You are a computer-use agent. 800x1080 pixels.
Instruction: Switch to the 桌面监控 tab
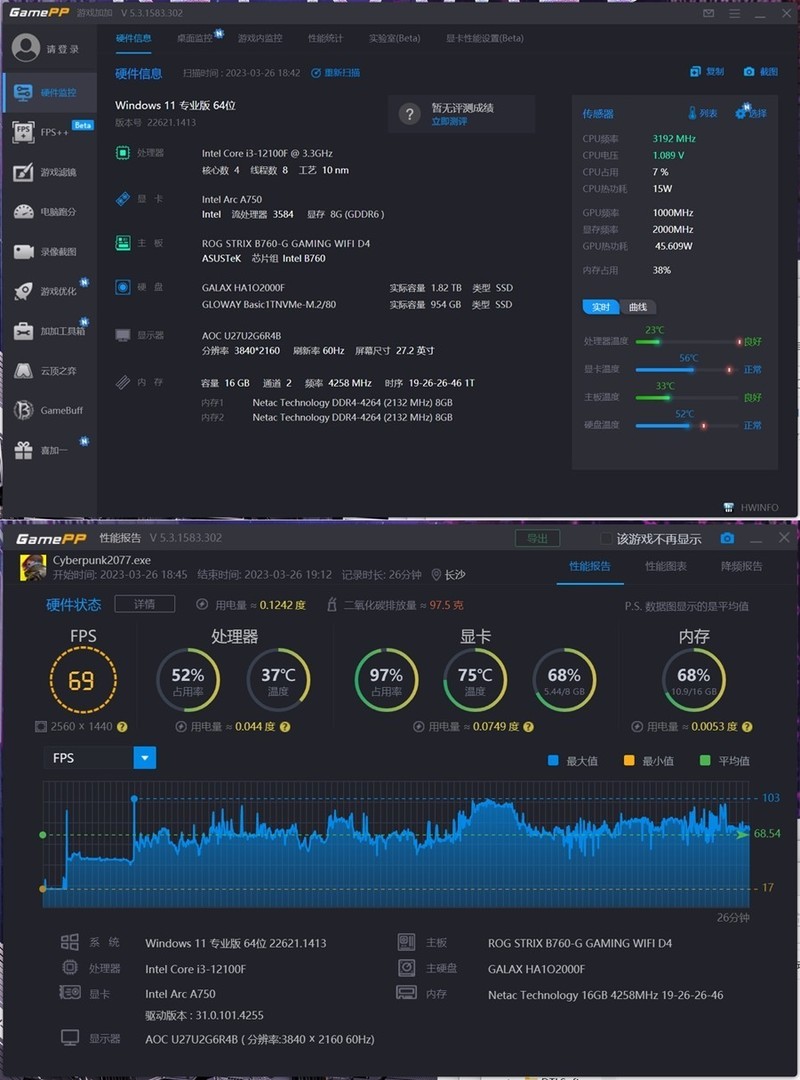pos(194,39)
